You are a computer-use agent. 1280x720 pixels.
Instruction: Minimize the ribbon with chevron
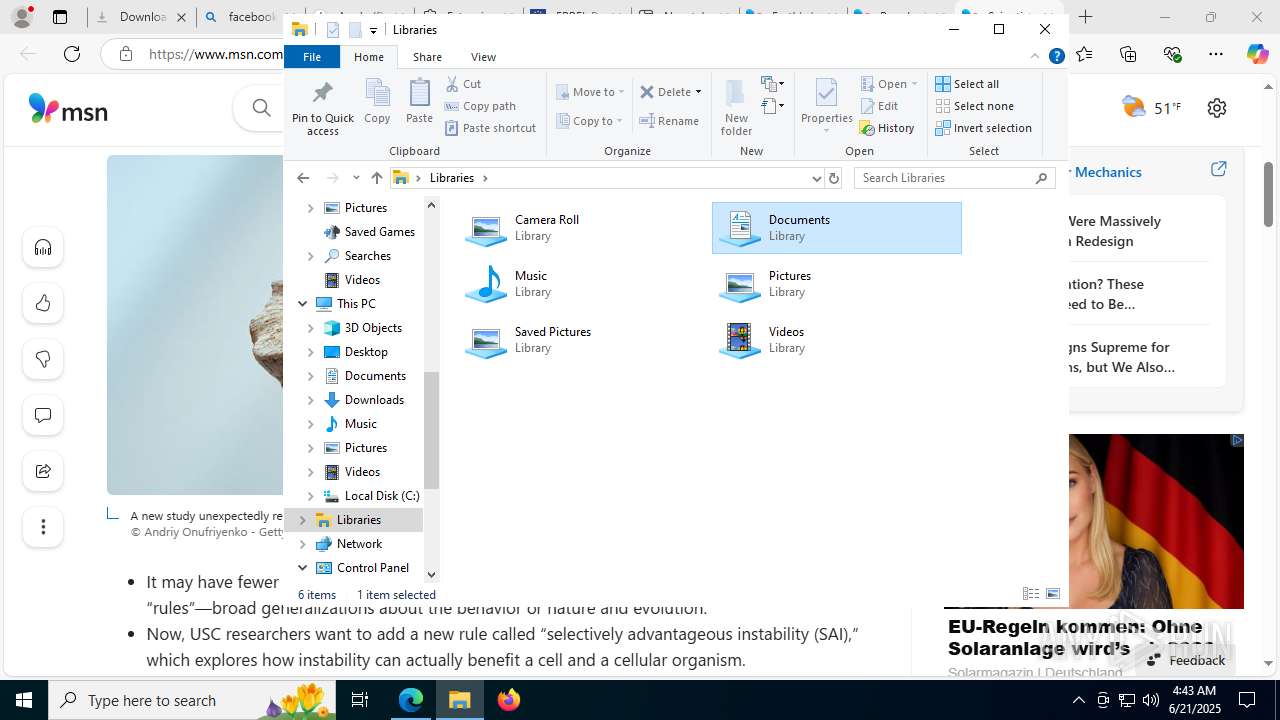click(x=1035, y=57)
